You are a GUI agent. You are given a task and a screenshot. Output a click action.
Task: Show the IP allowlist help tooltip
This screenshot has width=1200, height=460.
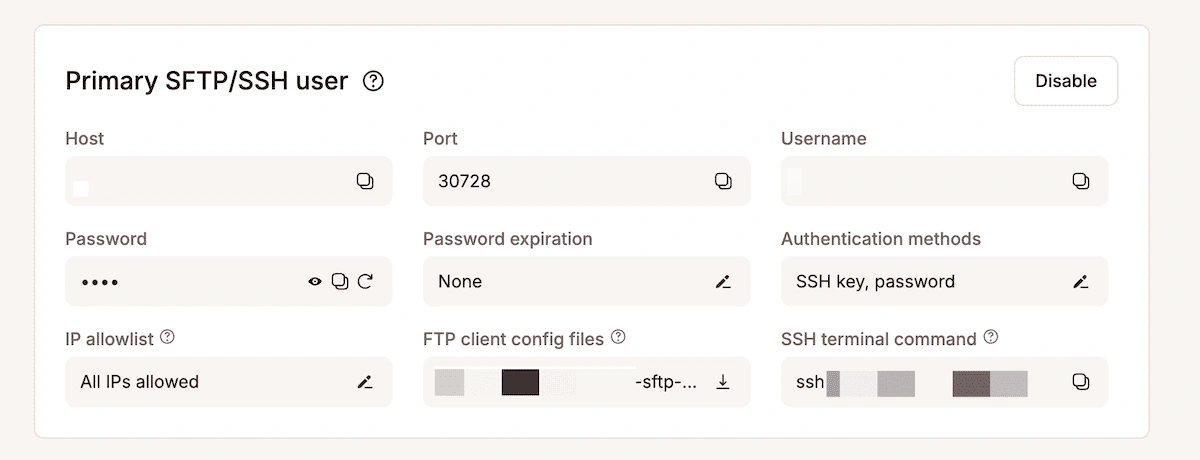(x=168, y=338)
